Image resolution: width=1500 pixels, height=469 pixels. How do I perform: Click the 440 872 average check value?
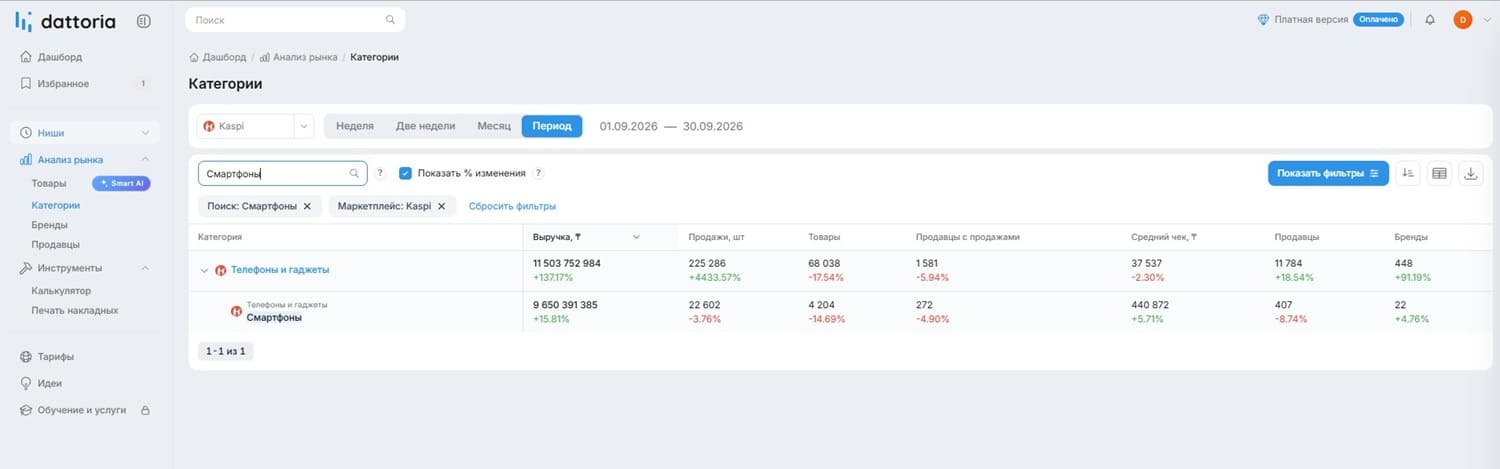click(x=1149, y=304)
